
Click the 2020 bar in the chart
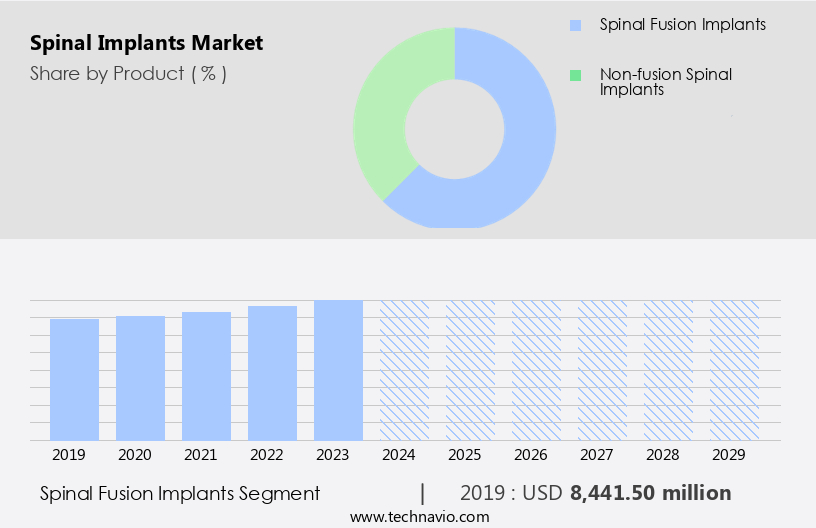pyautogui.click(x=141, y=378)
